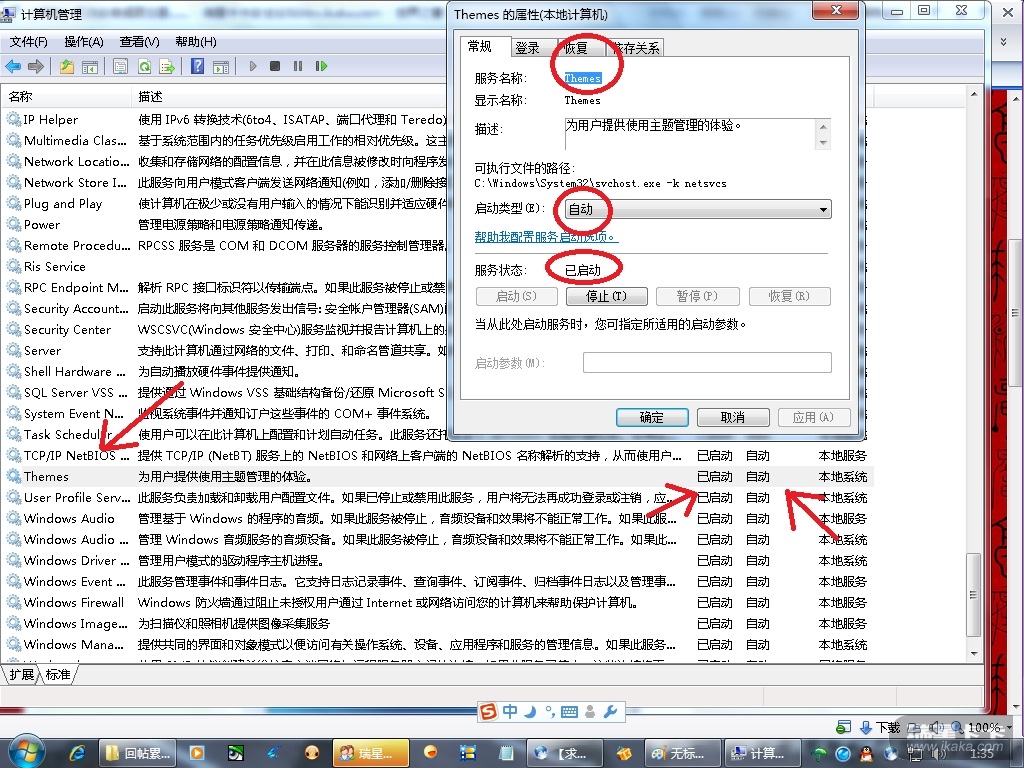Screen dimensions: 1024x768
Task: Click the QQ penguin tray icon
Action: point(867,754)
